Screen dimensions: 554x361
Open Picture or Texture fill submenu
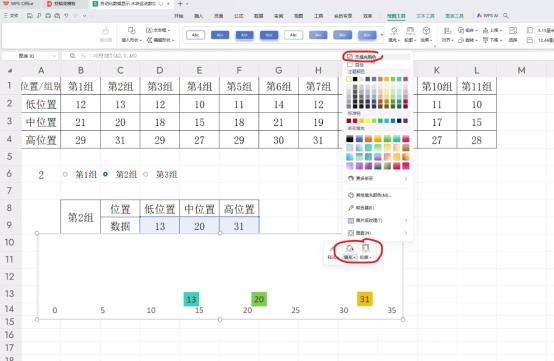[x=377, y=220]
